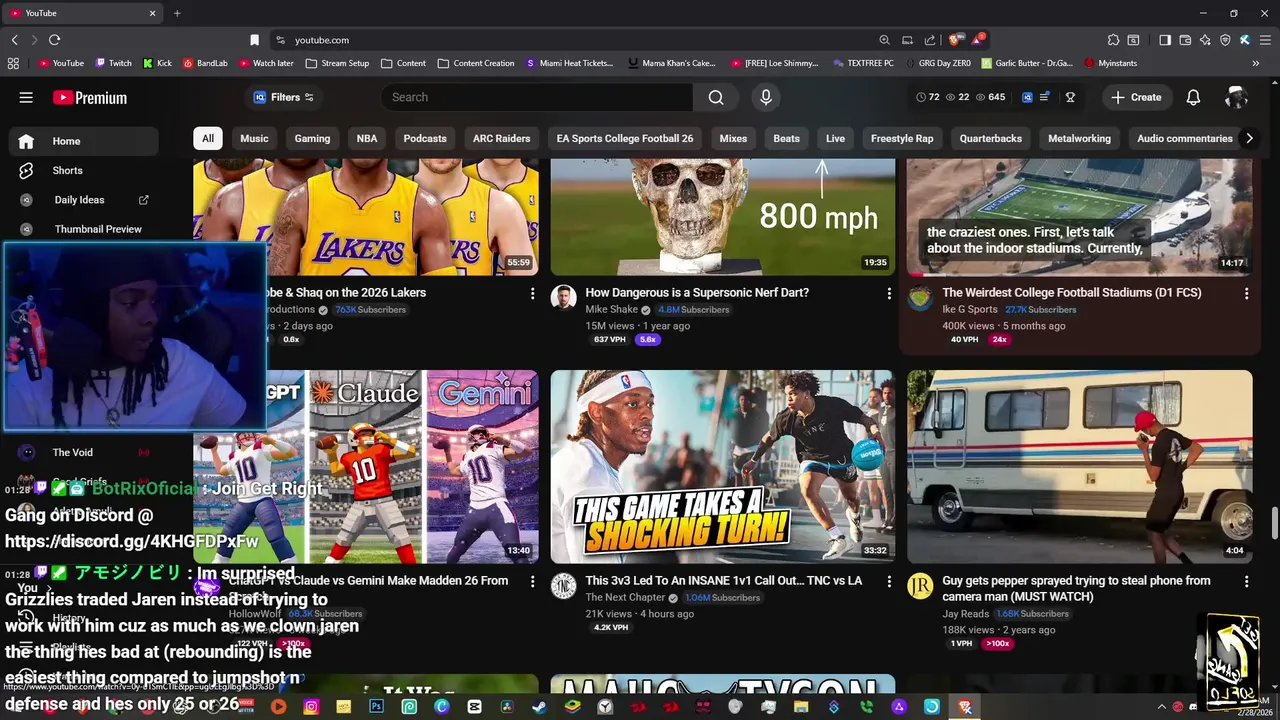Open Daily Ideas in sidebar
Screen dimensions: 1280x720
pyautogui.click(x=84, y=200)
